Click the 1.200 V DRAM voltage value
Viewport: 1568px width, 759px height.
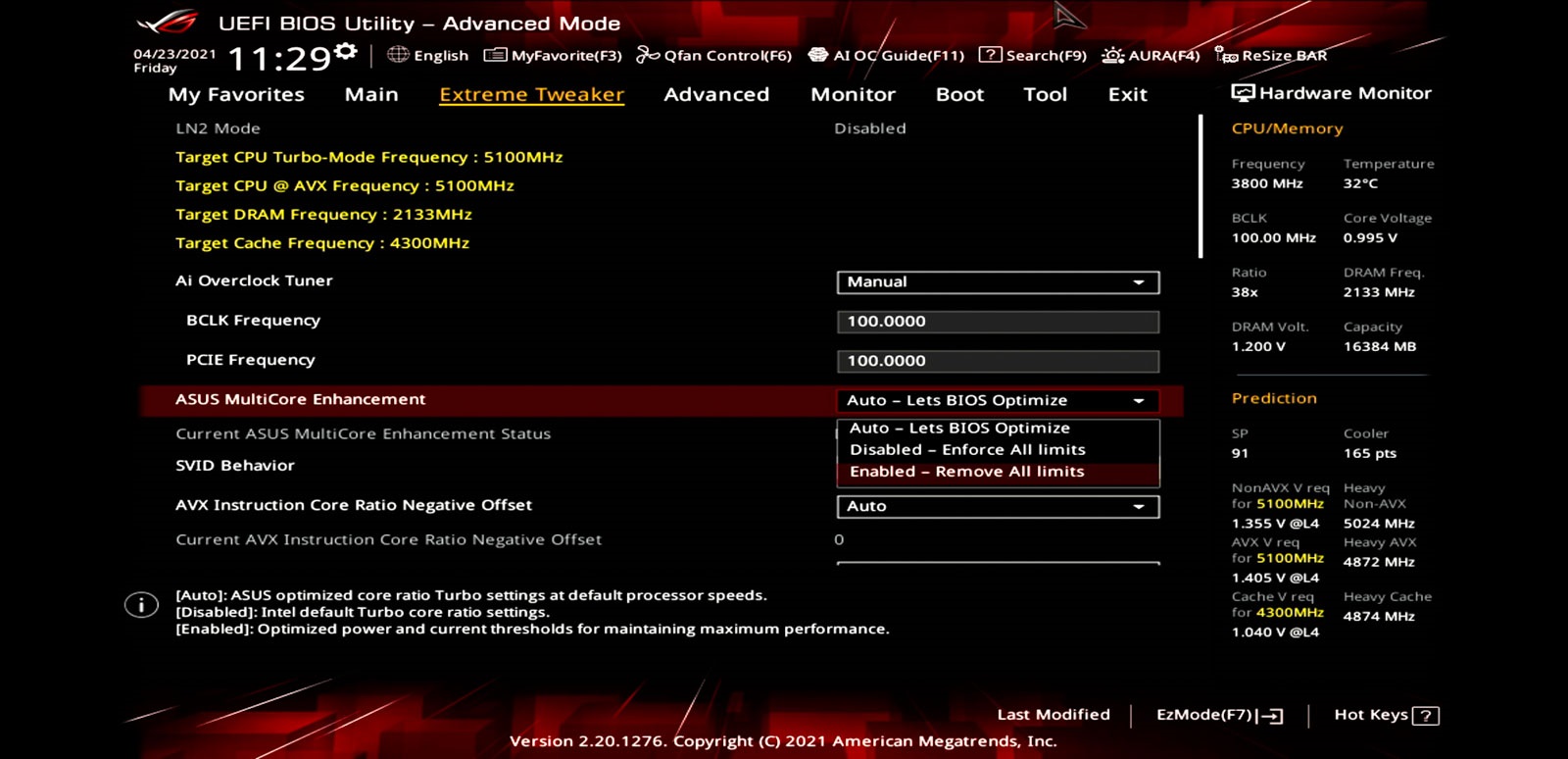click(x=1258, y=347)
